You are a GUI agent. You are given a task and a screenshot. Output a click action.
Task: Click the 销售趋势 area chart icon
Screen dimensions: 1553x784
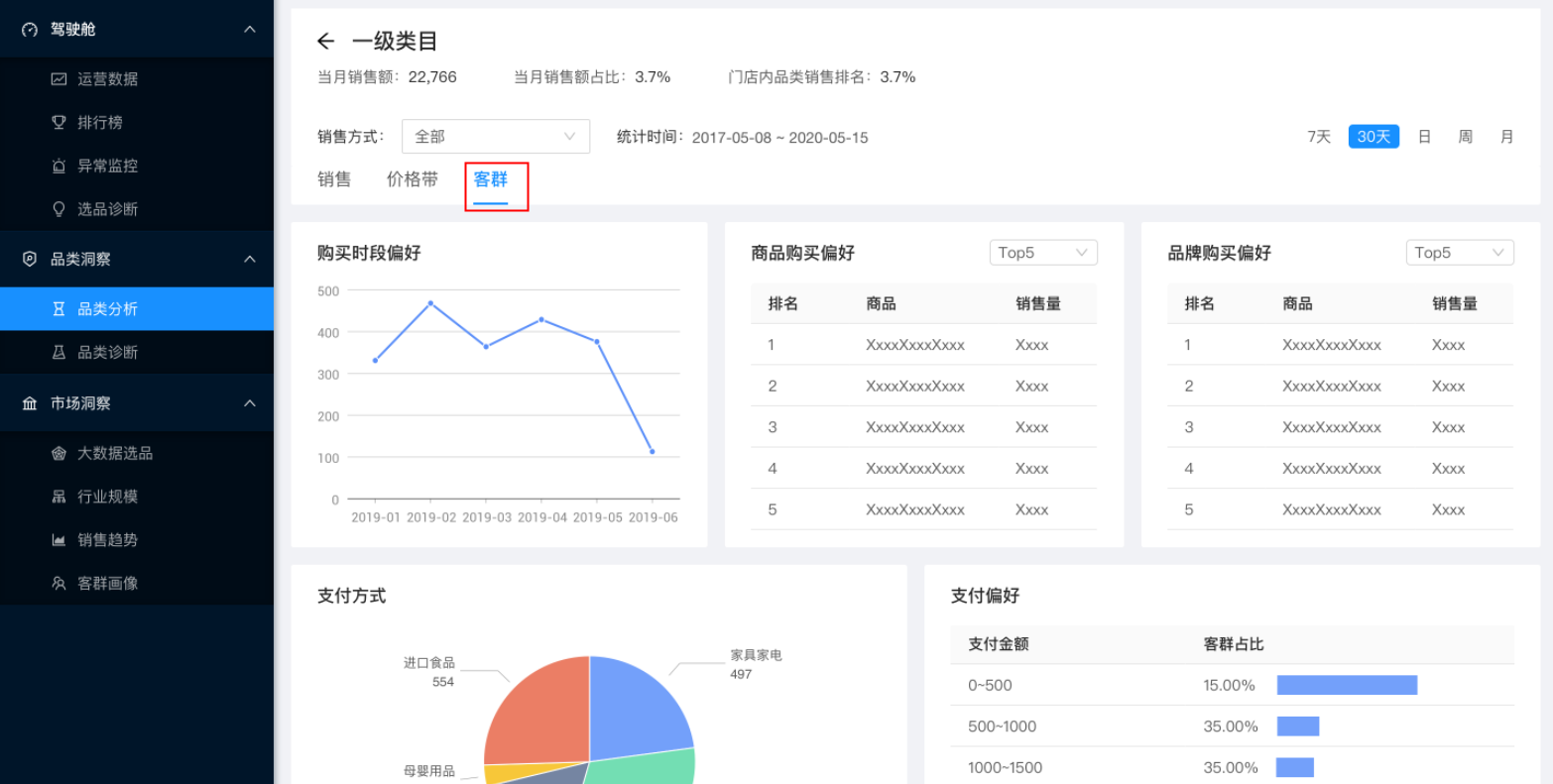click(59, 540)
